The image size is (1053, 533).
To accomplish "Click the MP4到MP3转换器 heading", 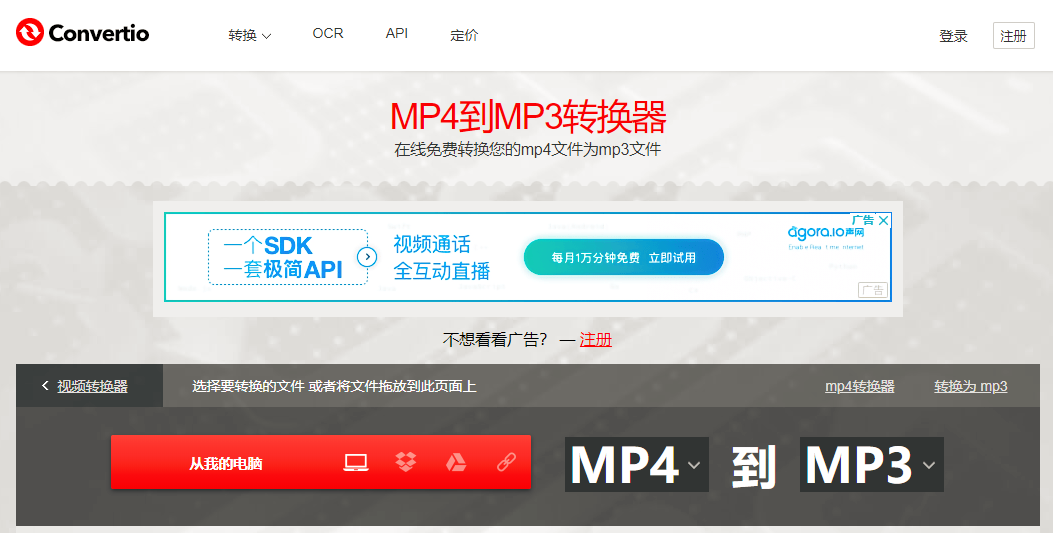I will click(528, 117).
